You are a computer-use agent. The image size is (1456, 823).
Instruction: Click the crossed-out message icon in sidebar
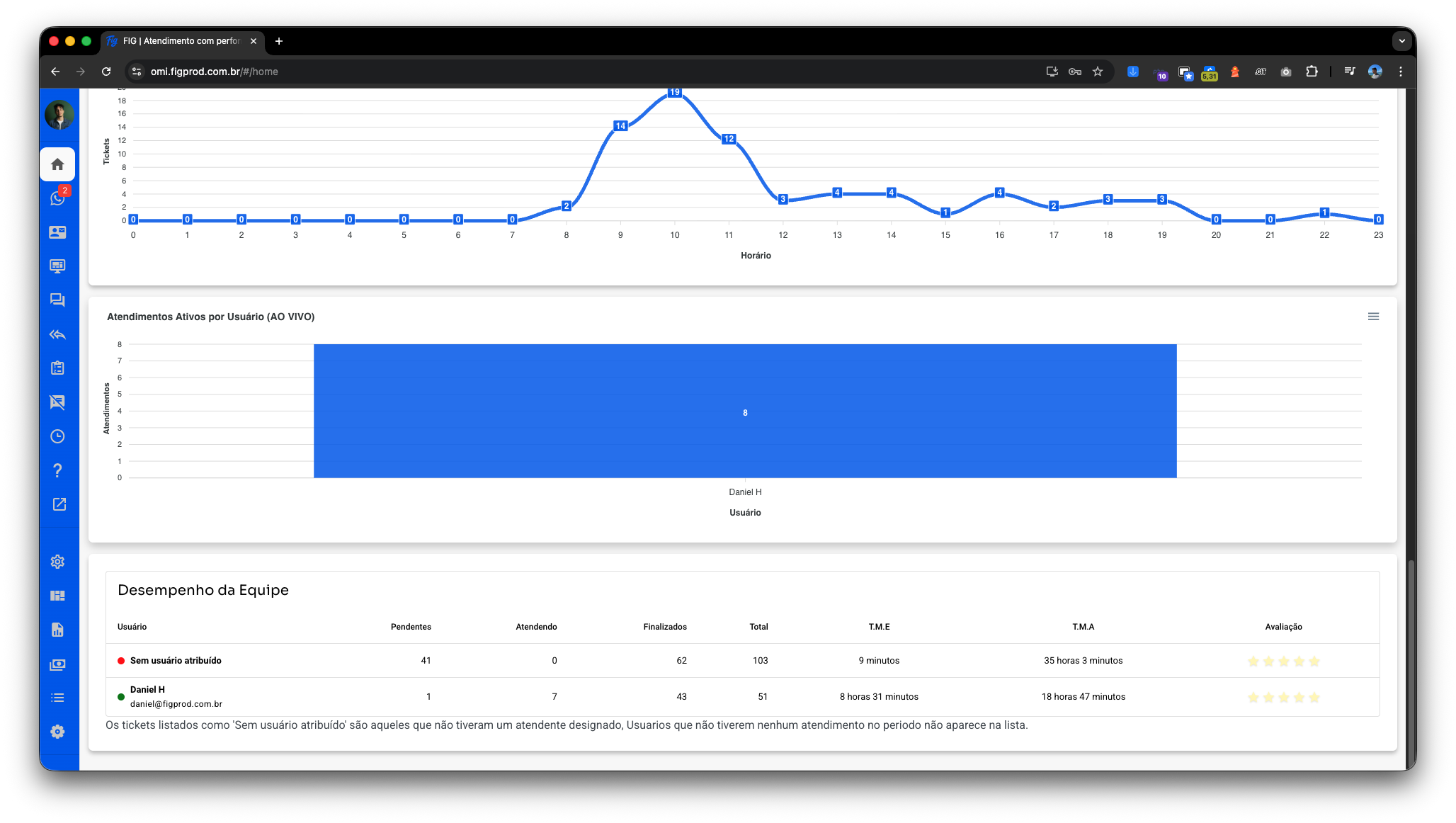[58, 402]
